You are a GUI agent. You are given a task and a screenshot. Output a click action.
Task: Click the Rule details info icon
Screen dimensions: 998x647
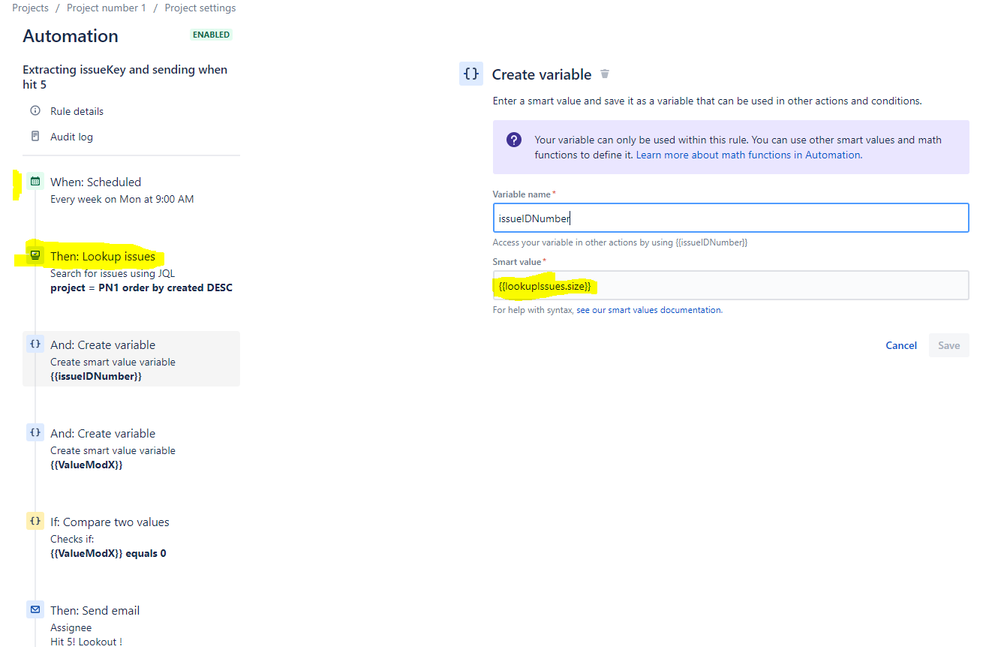[x=35, y=111]
